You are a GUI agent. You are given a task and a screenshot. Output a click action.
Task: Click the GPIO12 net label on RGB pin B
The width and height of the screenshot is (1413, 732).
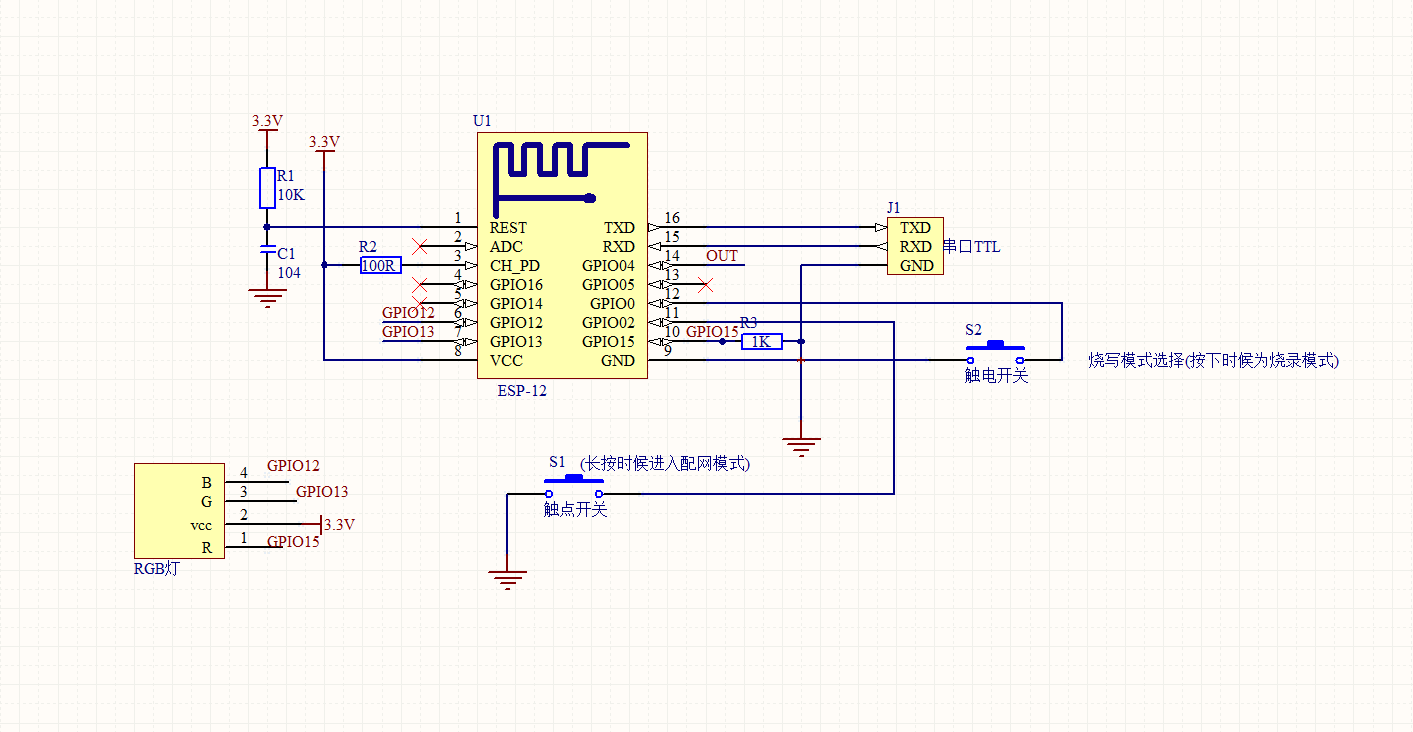(x=293, y=466)
